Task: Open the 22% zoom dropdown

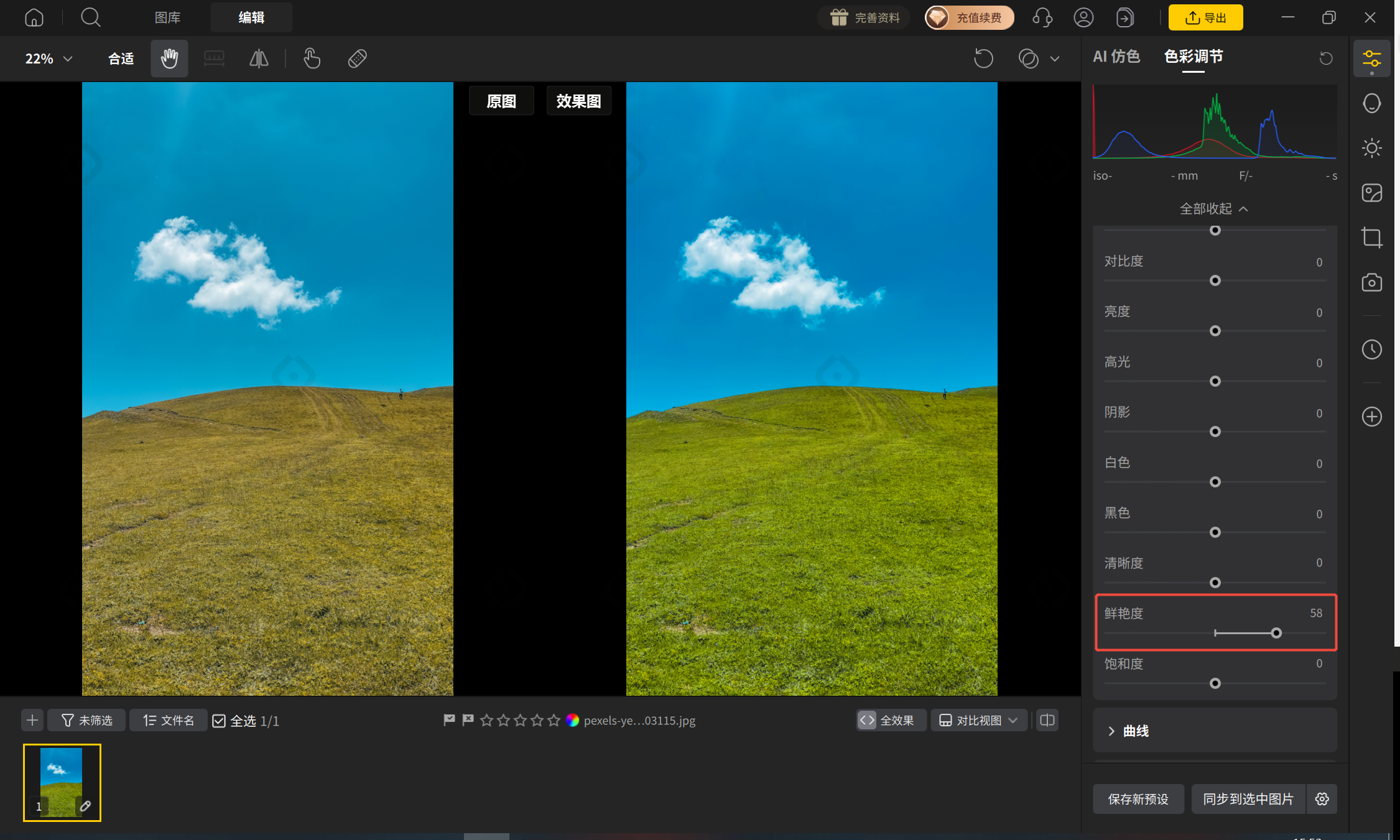Action: (49, 58)
